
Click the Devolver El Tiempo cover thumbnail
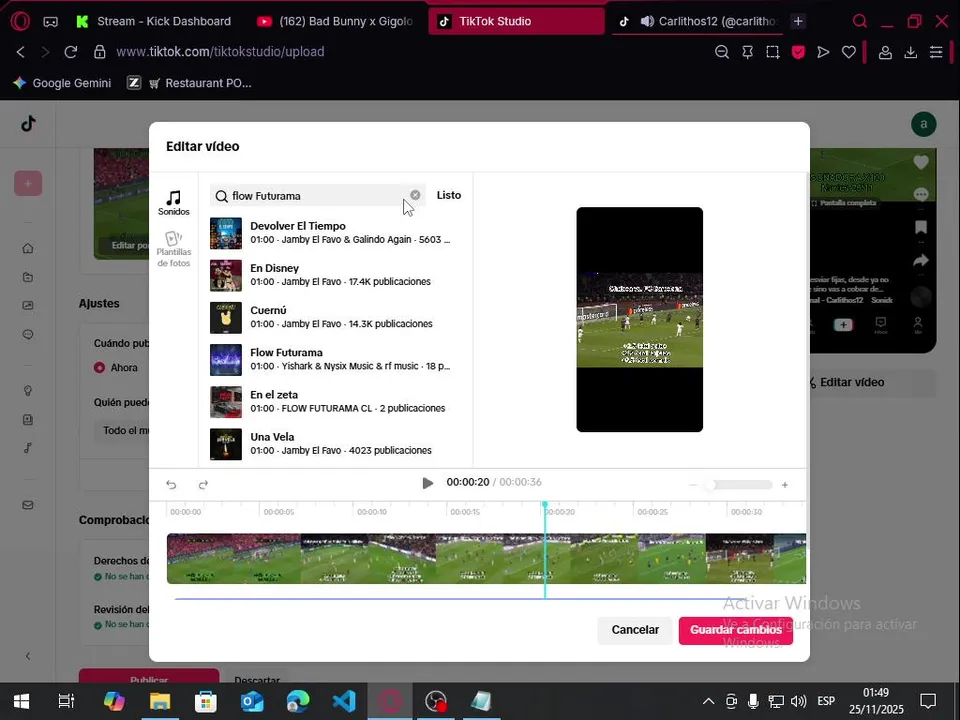coord(226,233)
